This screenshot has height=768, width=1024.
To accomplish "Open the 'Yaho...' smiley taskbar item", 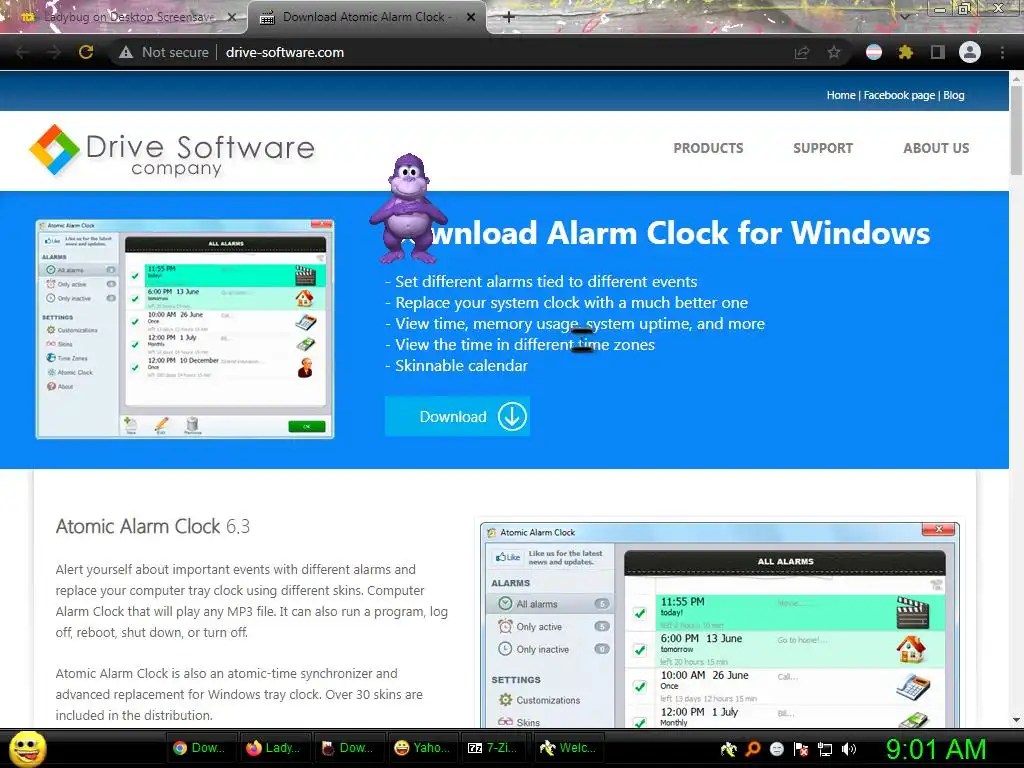I will [422, 748].
